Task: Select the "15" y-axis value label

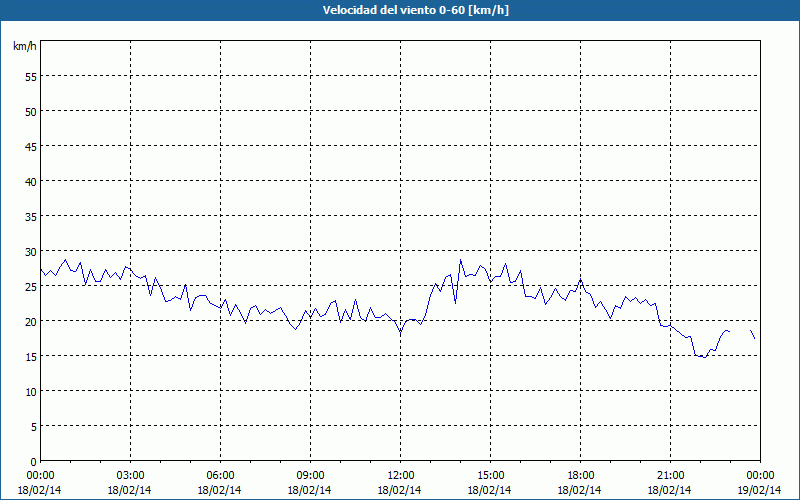Action: click(31, 357)
